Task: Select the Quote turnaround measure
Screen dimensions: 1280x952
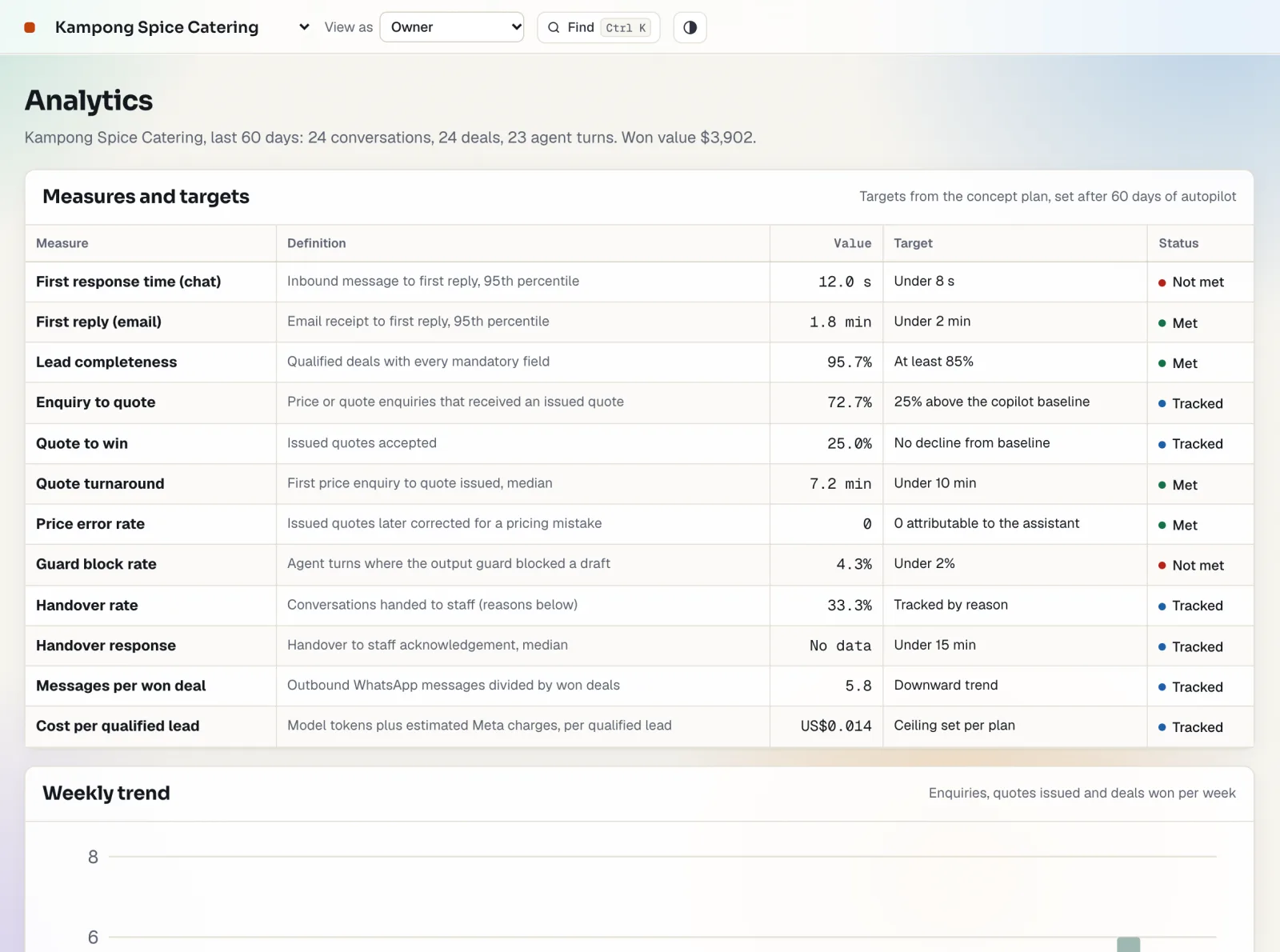Action: click(x=100, y=484)
